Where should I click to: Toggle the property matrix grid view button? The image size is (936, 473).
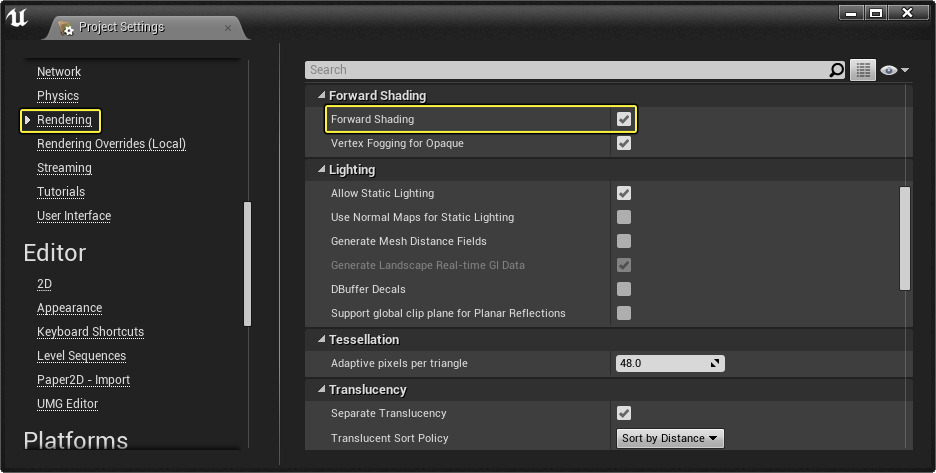(x=863, y=70)
